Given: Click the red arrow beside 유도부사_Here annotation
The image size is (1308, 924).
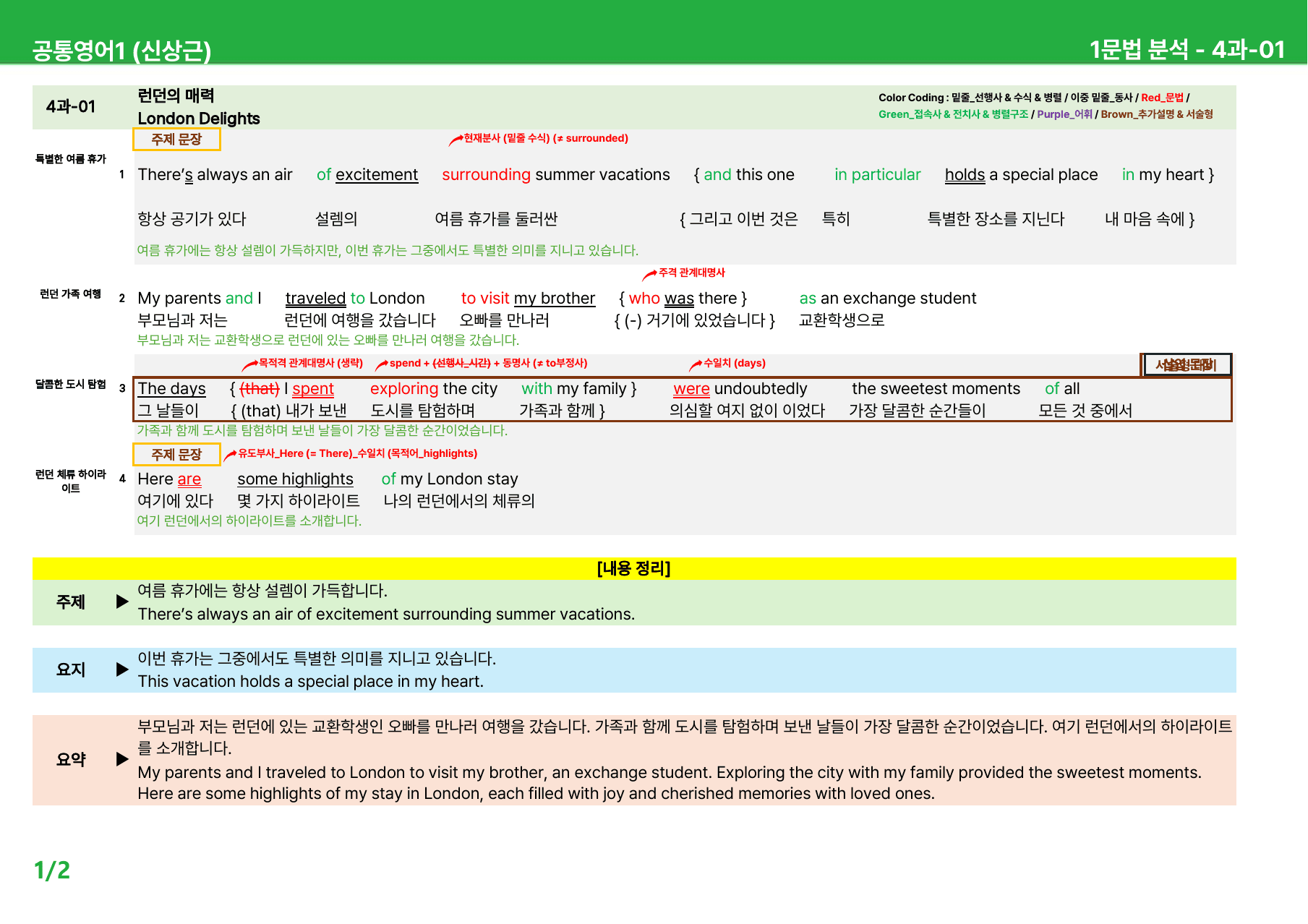Looking at the screenshot, I should tap(230, 455).
